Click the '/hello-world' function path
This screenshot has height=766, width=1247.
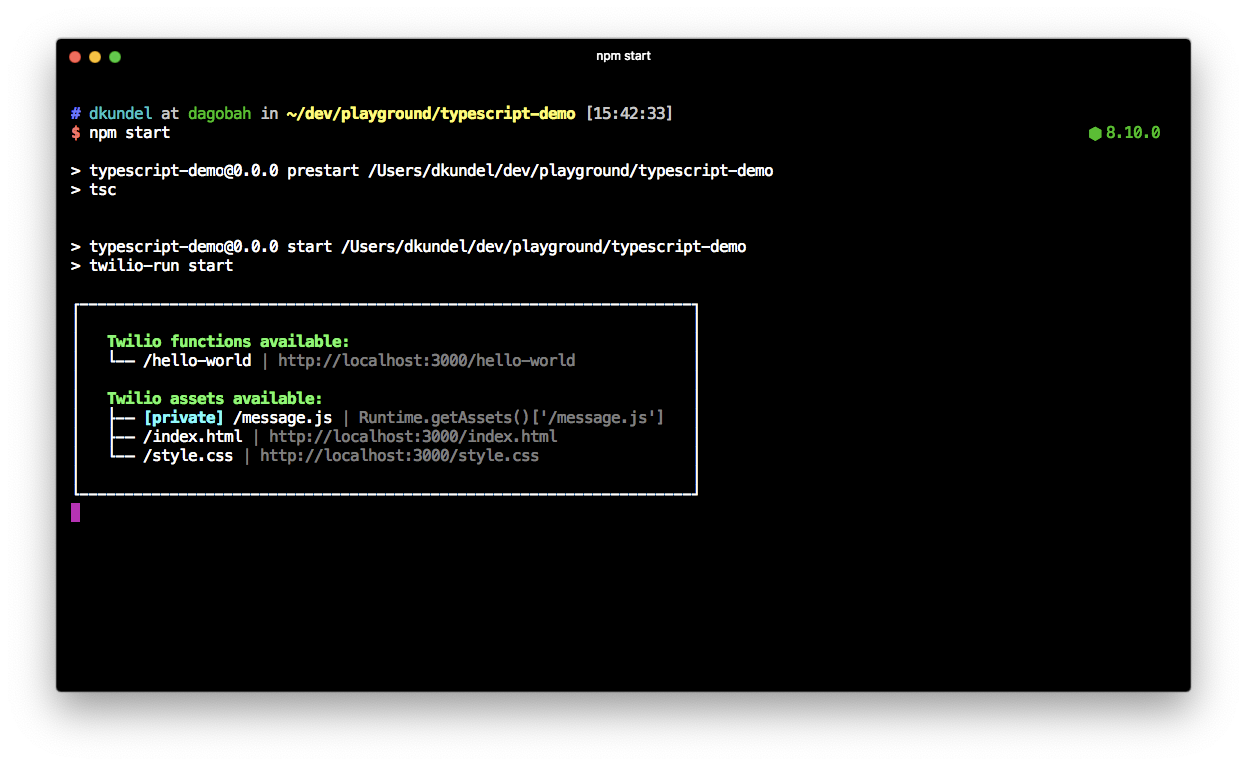[x=197, y=360]
